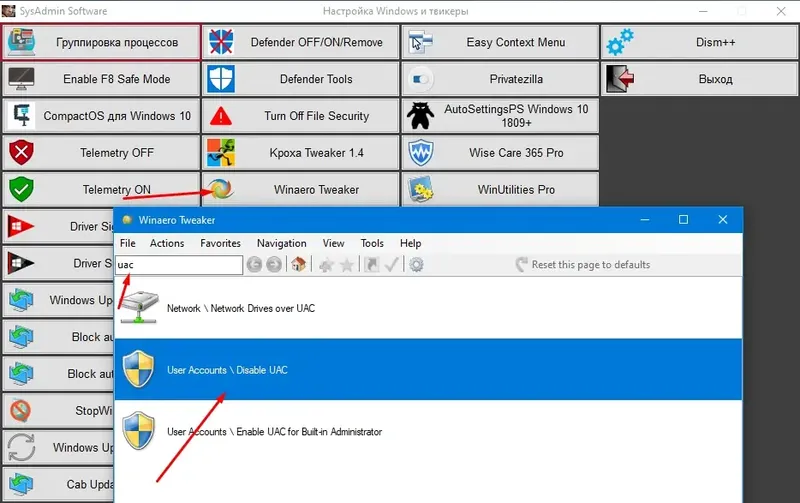Open Help menu in Winaero Tweaker

point(410,243)
